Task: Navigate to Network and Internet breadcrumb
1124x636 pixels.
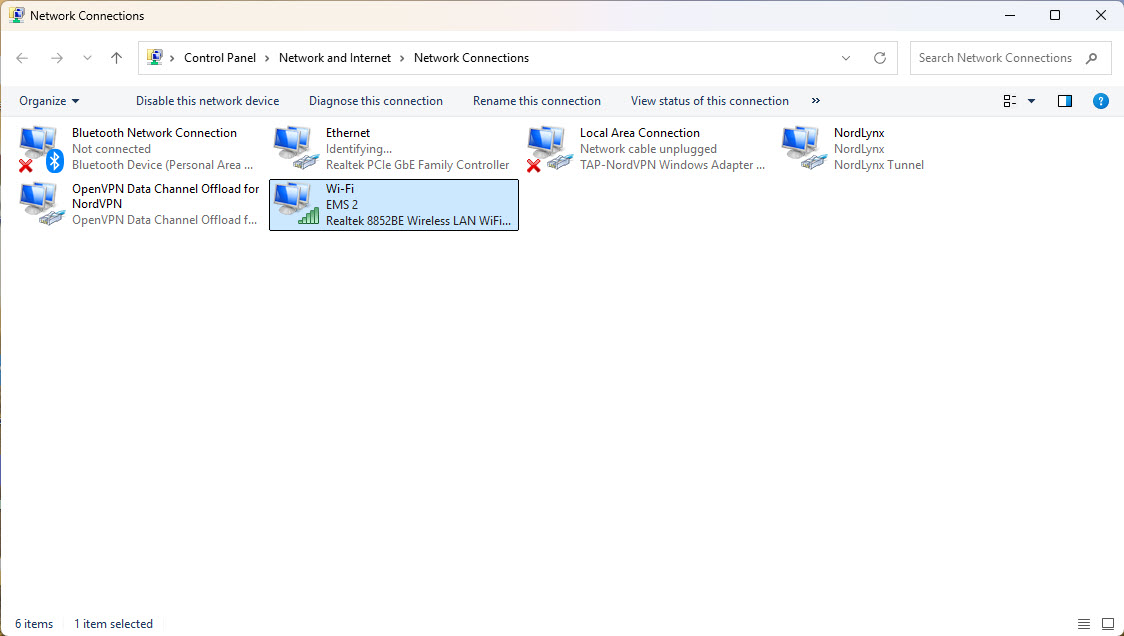Action: tap(335, 58)
